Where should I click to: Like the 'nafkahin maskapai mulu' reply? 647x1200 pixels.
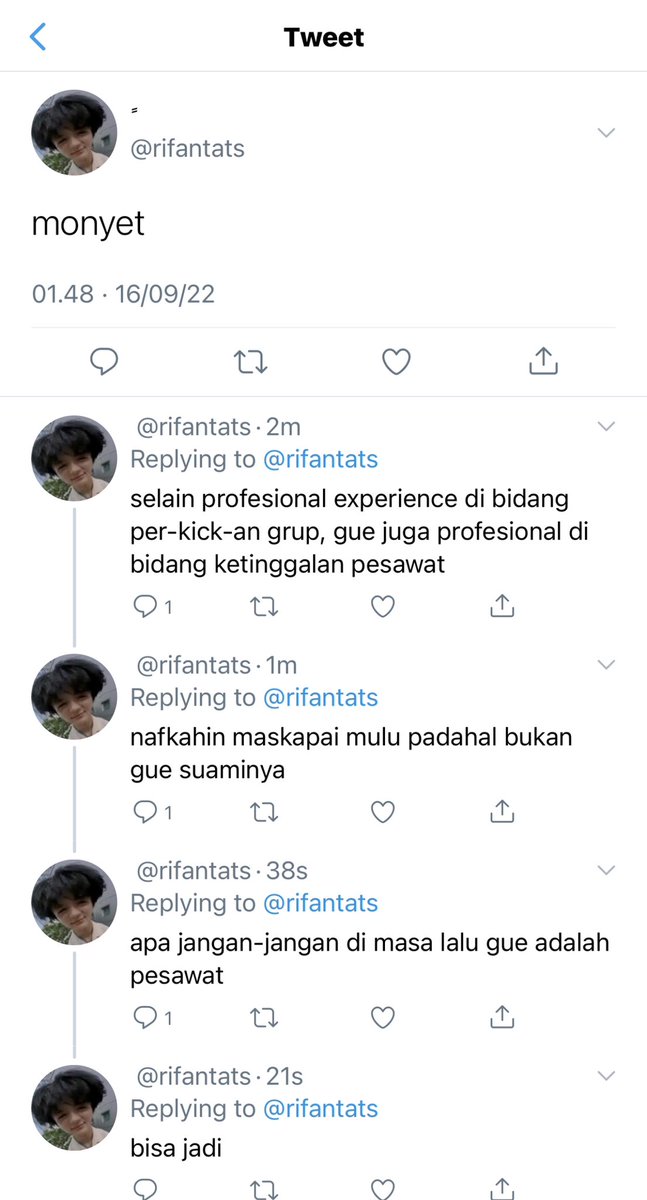382,812
